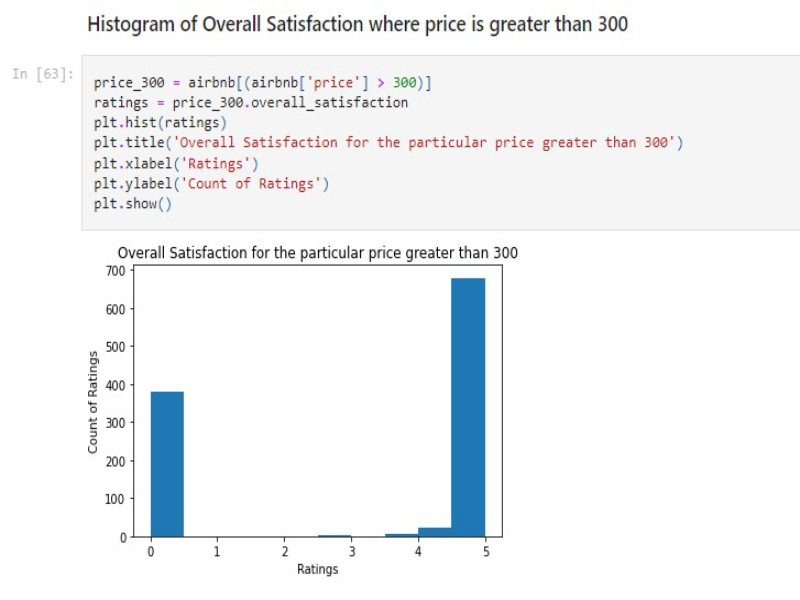The height and width of the screenshot is (600, 800).
Task: Click the 700 tick on y-axis
Action: (115, 271)
